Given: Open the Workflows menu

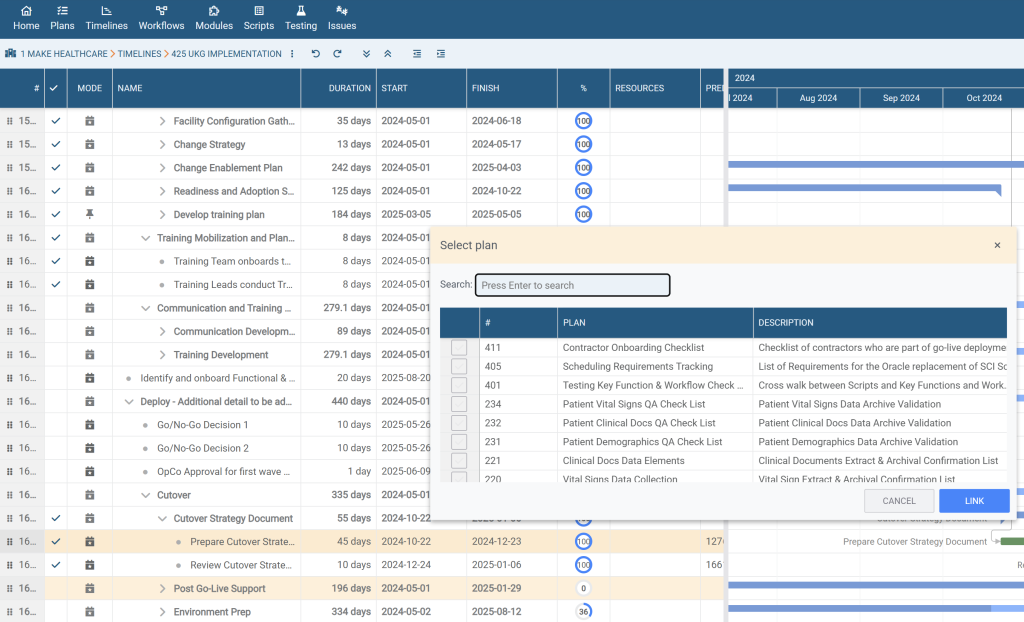Looking at the screenshot, I should (x=161, y=18).
